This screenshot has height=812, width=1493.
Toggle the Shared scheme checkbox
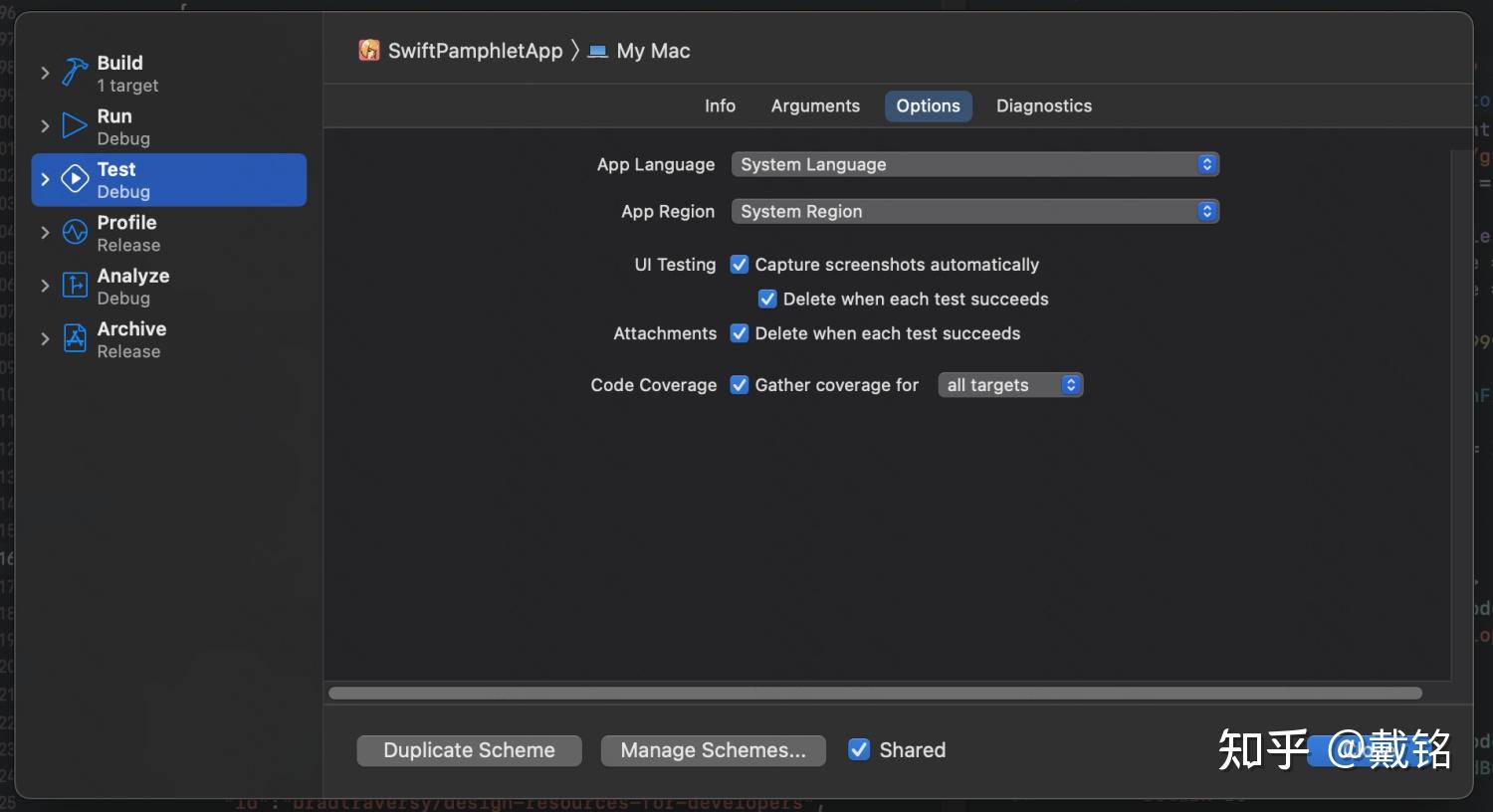(859, 750)
